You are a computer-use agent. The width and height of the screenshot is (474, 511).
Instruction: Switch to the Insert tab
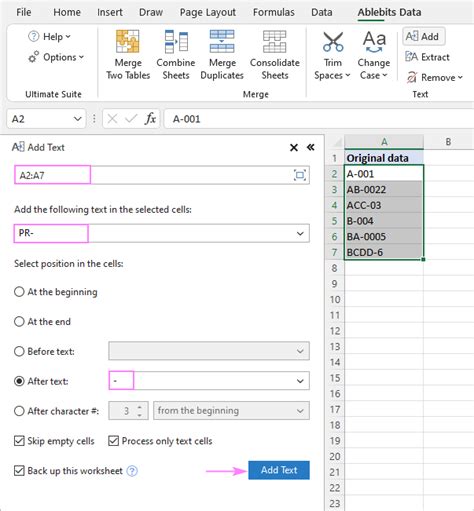110,12
